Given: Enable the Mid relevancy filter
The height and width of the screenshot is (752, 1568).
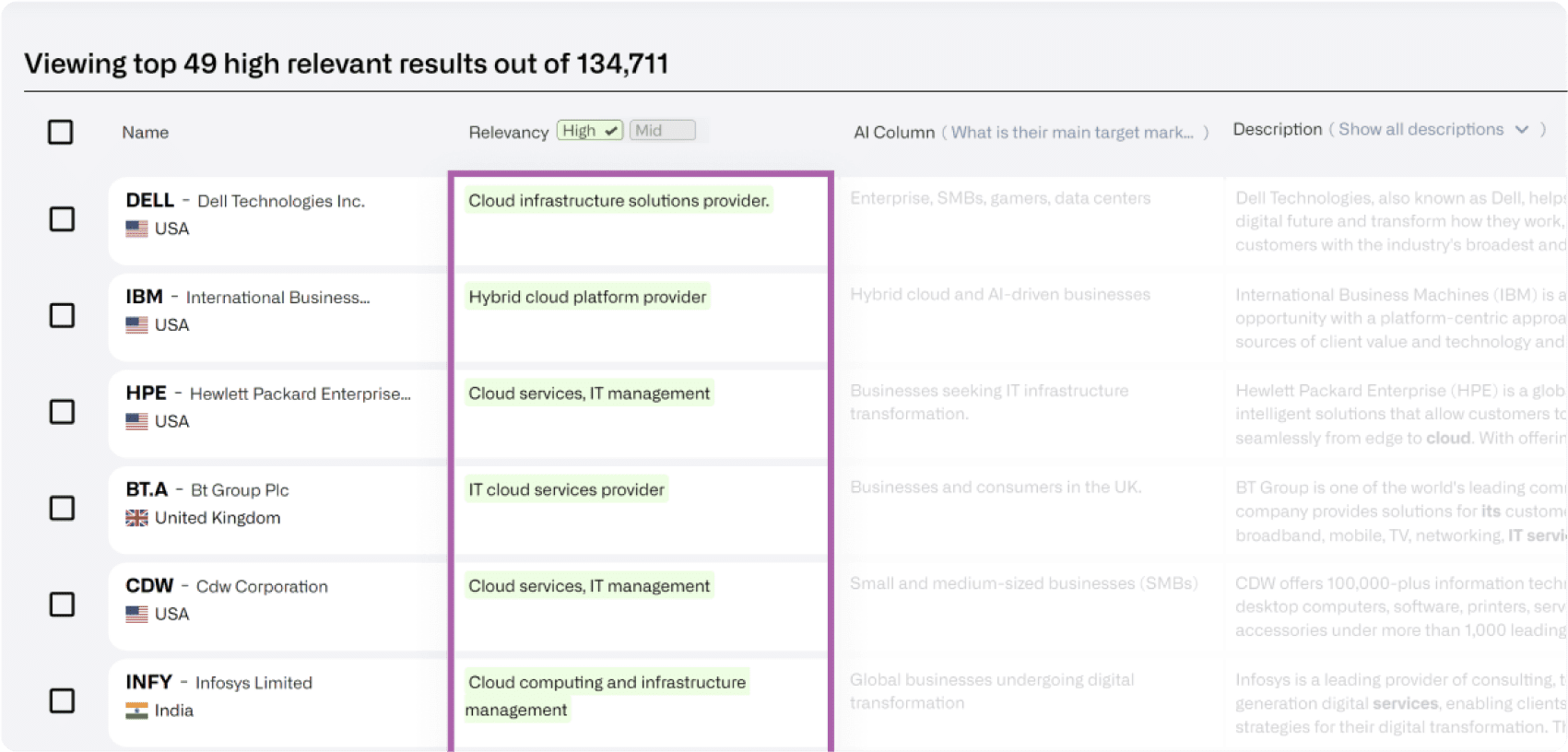Looking at the screenshot, I should [662, 131].
